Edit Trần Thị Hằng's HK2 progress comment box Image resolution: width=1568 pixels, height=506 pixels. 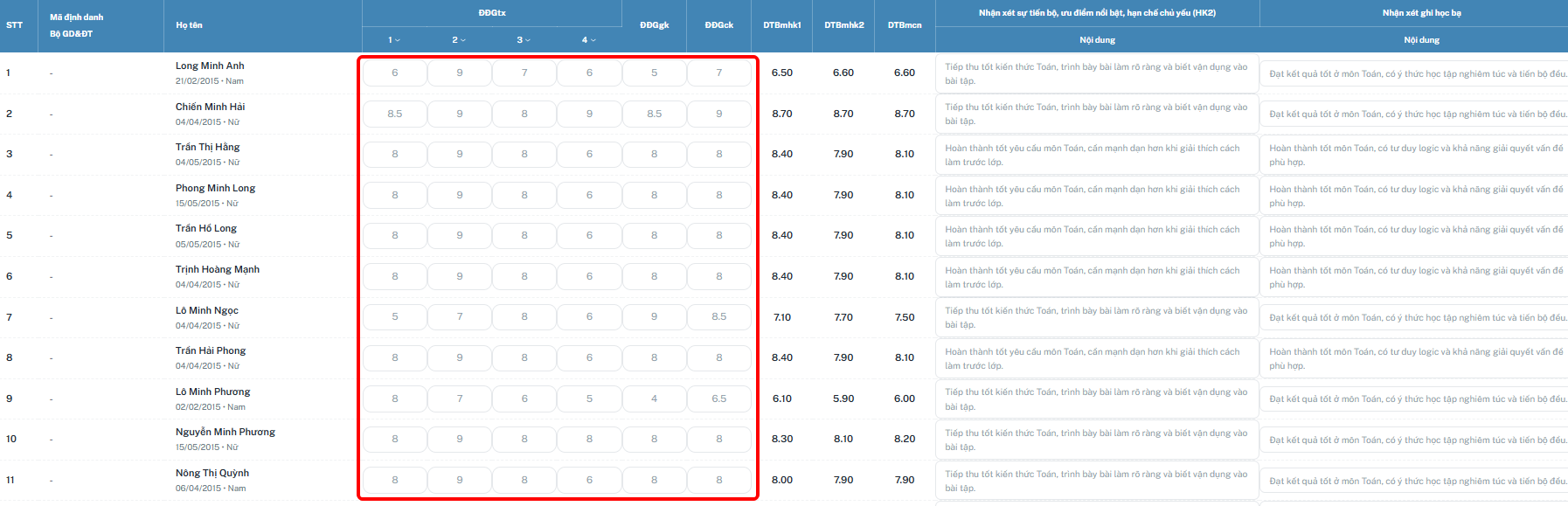tap(1097, 155)
